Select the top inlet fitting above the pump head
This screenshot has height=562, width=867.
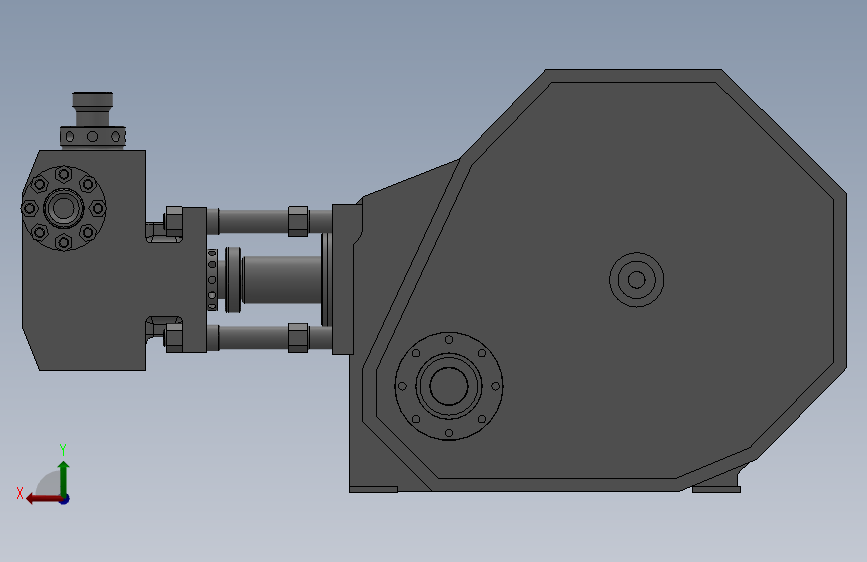coord(92,119)
